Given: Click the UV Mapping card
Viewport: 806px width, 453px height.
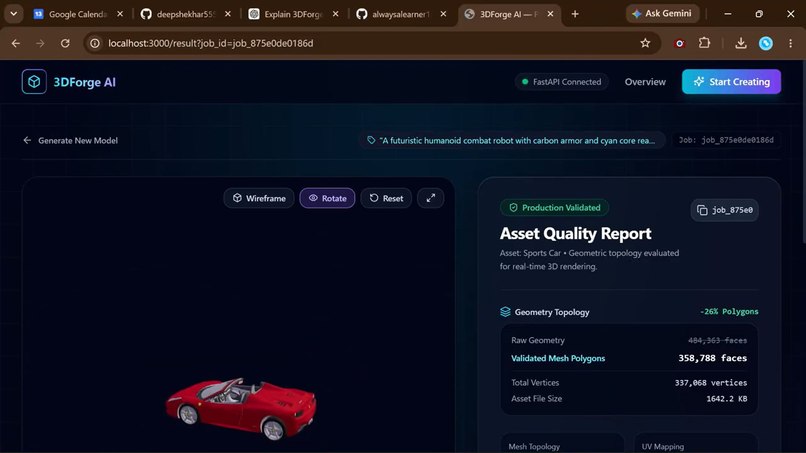Looking at the screenshot, I should click(x=696, y=443).
